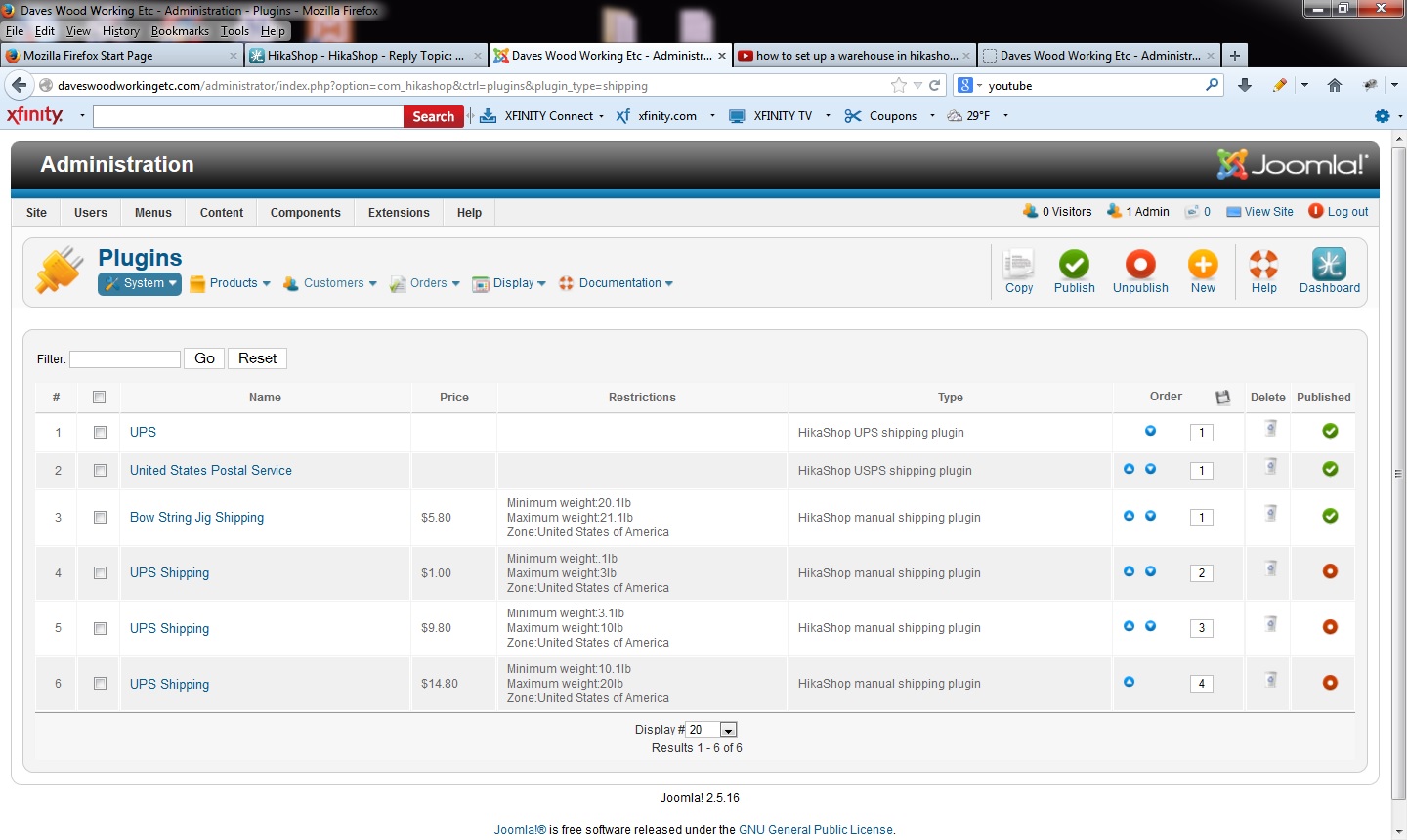This screenshot has height=840, width=1407.
Task: Save the ordering with the disk icon
Action: (1222, 398)
